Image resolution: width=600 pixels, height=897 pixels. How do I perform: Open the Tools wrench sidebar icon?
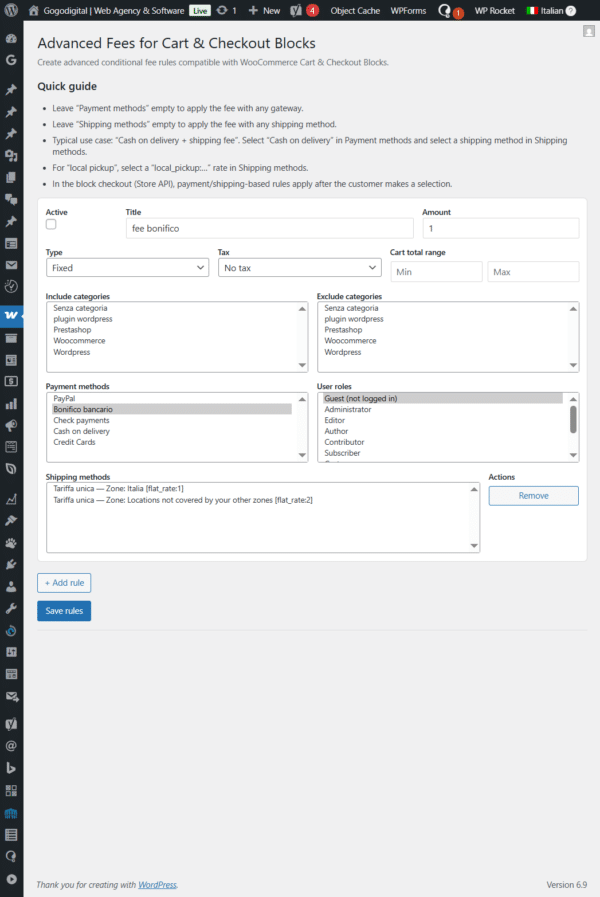[x=11, y=608]
